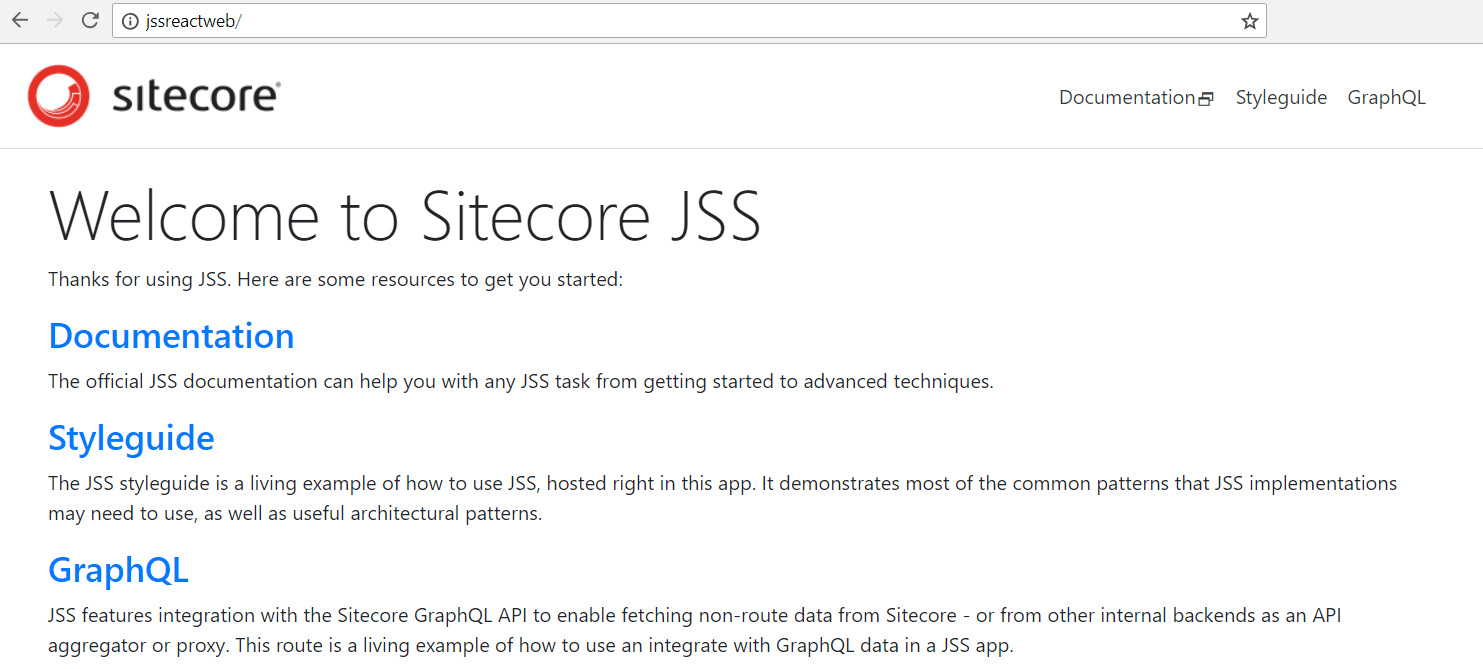Click the 'JSS styleguide is a living example' paragraph
This screenshot has width=1483, height=669.
pyautogui.click(x=722, y=499)
